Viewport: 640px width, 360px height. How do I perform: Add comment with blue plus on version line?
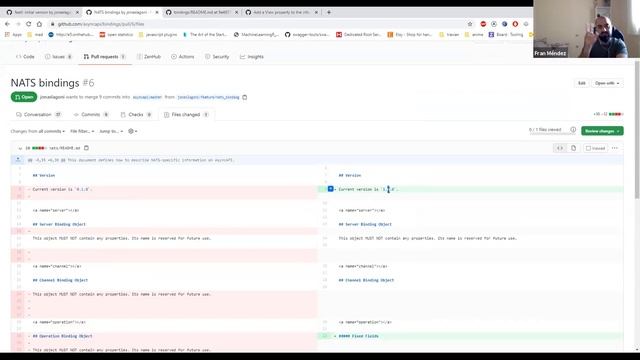[331, 189]
